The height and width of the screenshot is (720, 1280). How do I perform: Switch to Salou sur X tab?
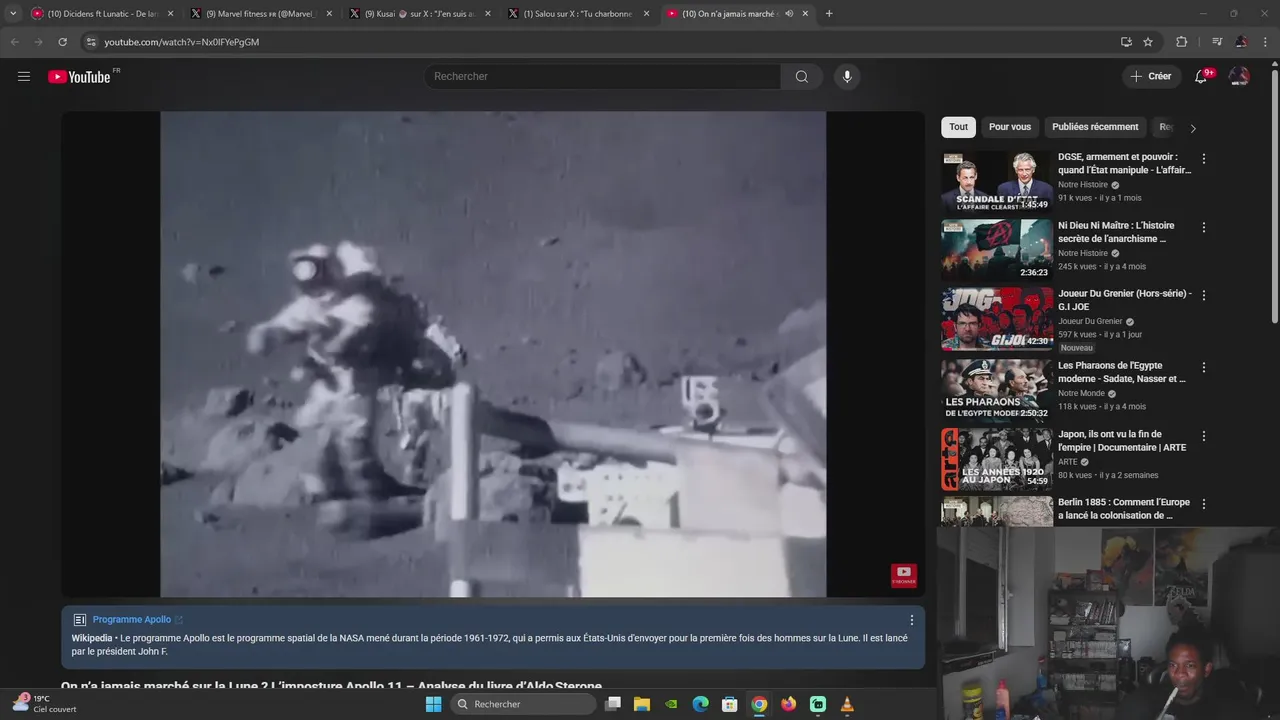[577, 14]
